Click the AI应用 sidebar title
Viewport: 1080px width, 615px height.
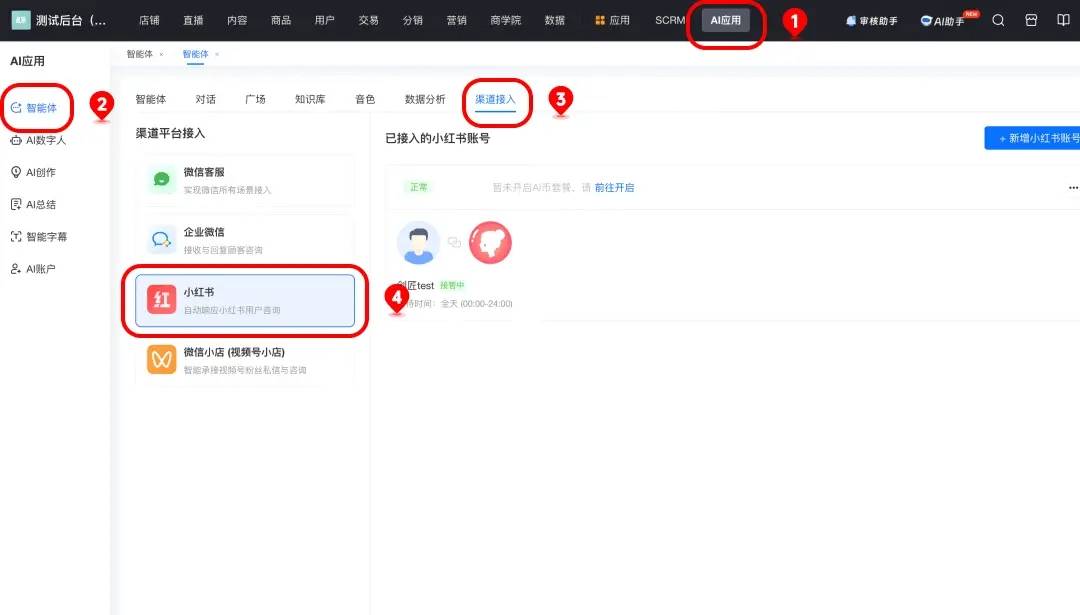[28, 61]
